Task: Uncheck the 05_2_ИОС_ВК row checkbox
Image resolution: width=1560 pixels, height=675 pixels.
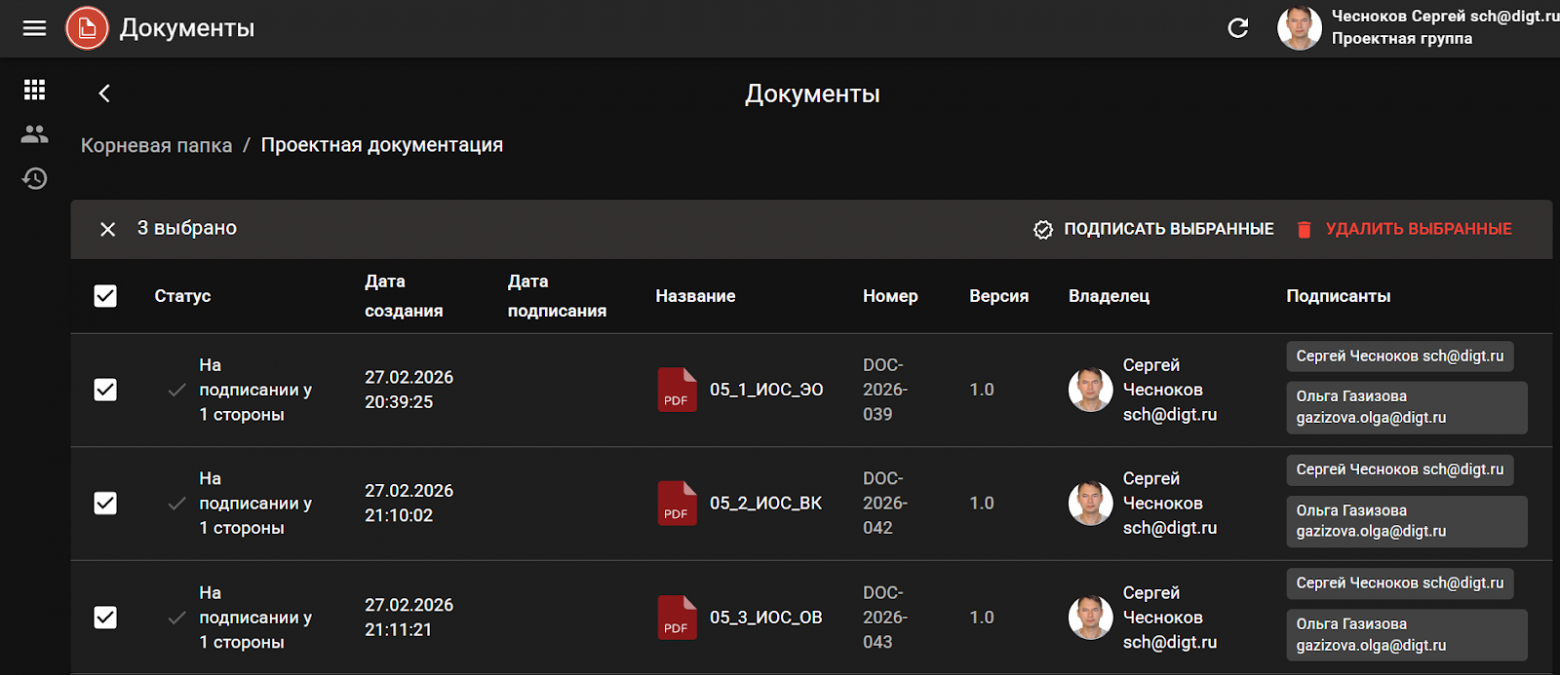Action: point(105,503)
